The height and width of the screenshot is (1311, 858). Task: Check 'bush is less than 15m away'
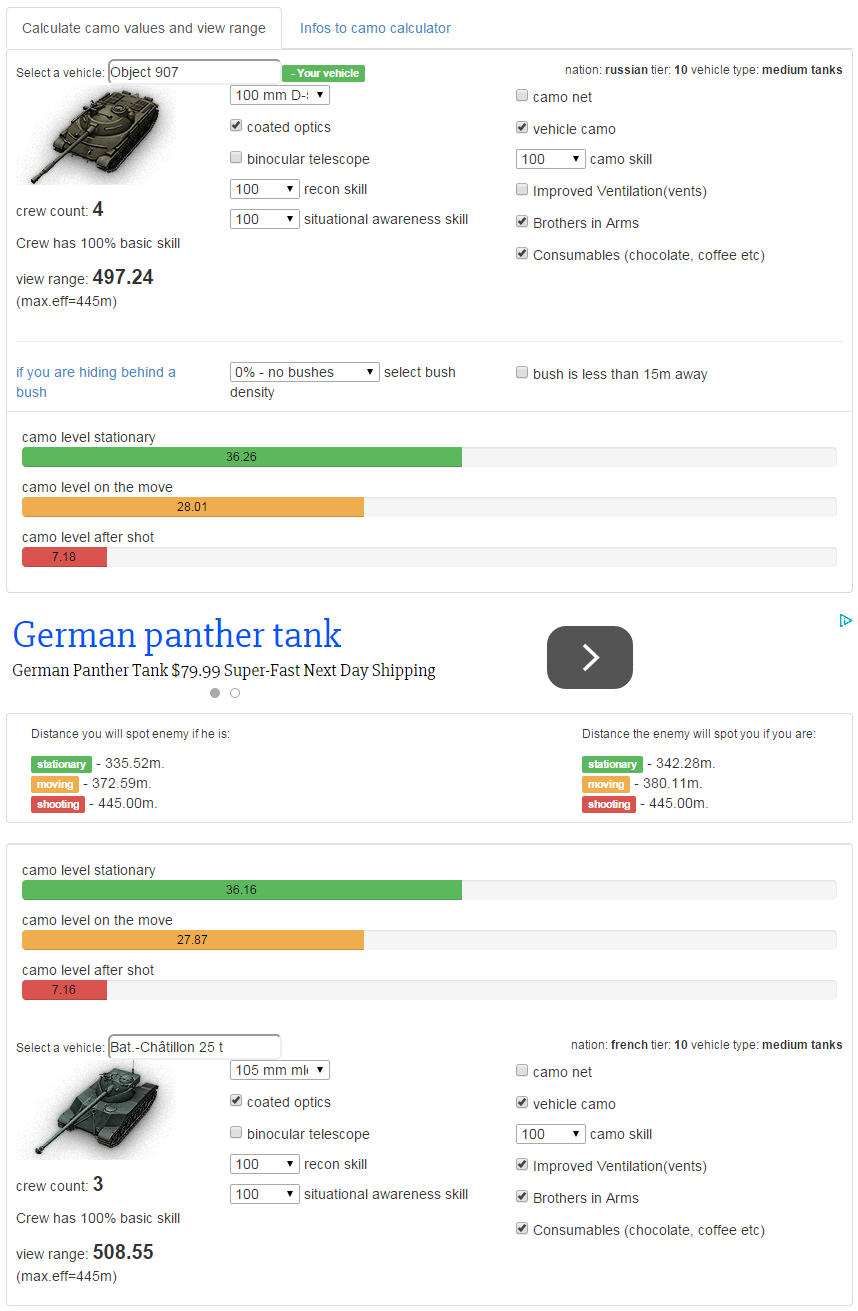[522, 373]
